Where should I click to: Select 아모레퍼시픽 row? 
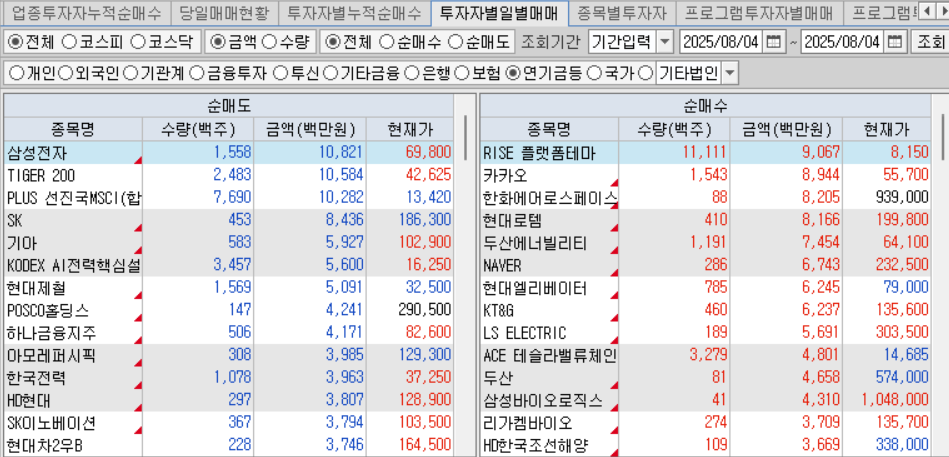click(228, 355)
